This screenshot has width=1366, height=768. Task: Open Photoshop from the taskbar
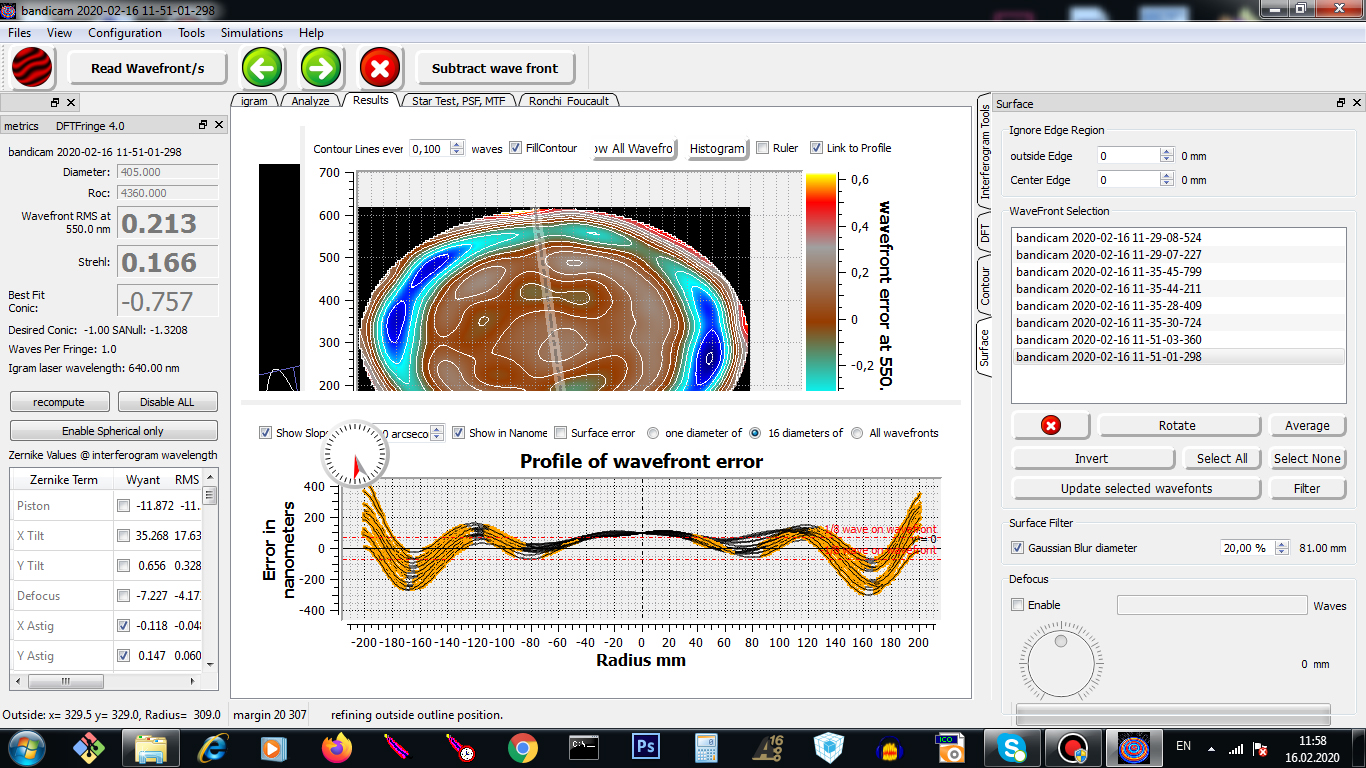point(646,747)
